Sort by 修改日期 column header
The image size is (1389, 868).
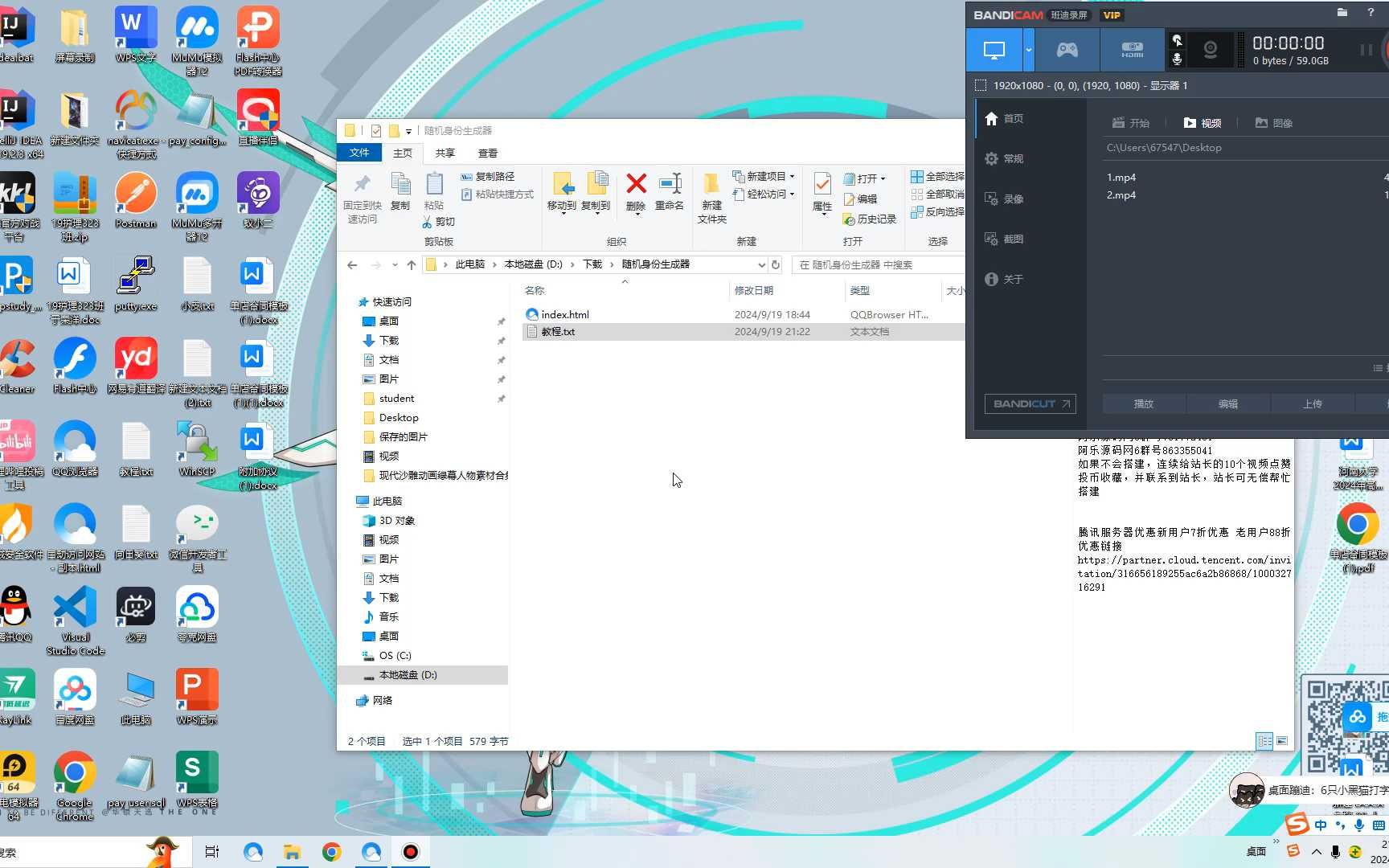pyautogui.click(x=754, y=290)
